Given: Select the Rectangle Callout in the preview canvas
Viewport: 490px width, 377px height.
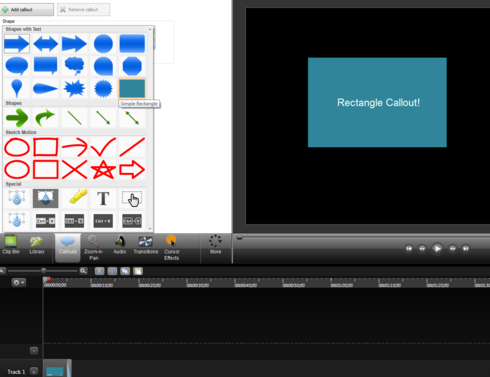Looking at the screenshot, I should click(x=377, y=102).
